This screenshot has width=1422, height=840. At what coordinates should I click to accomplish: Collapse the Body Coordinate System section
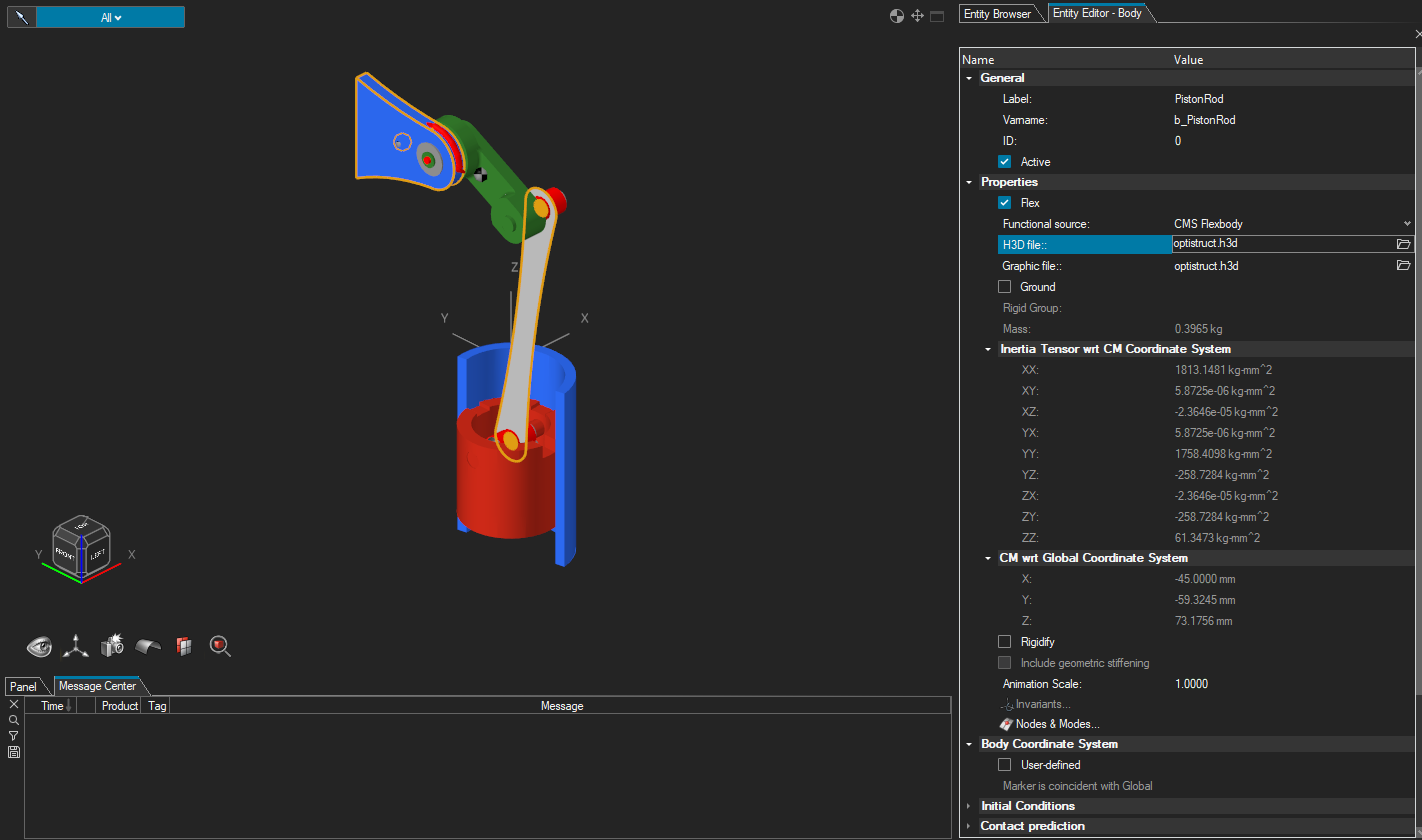coord(969,744)
